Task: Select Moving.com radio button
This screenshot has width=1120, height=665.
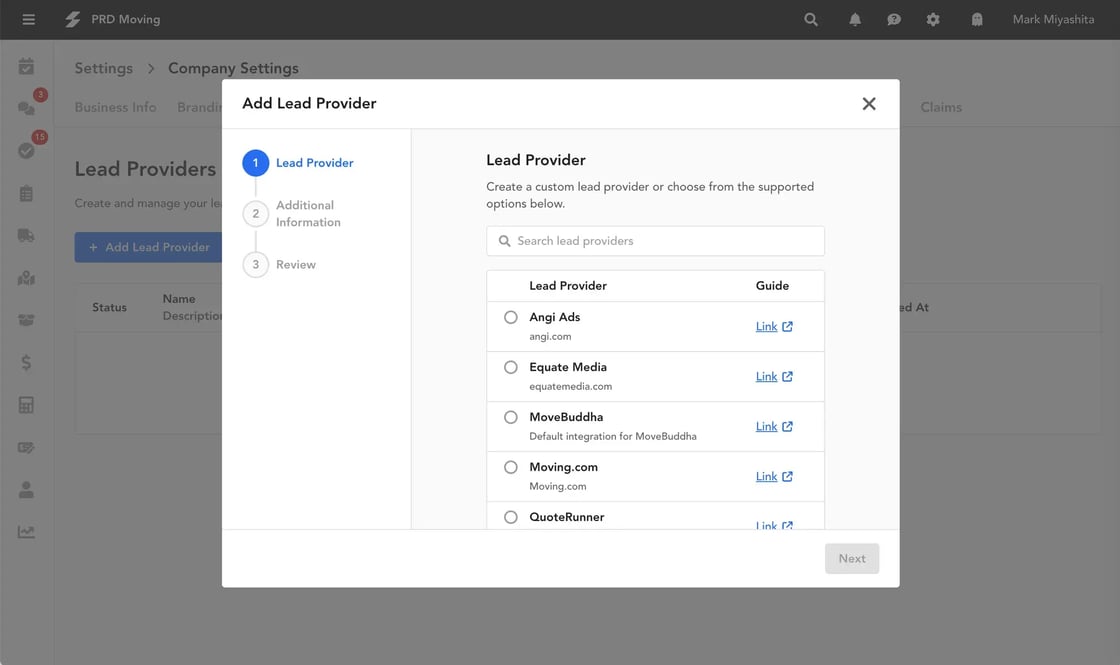Action: [511, 467]
